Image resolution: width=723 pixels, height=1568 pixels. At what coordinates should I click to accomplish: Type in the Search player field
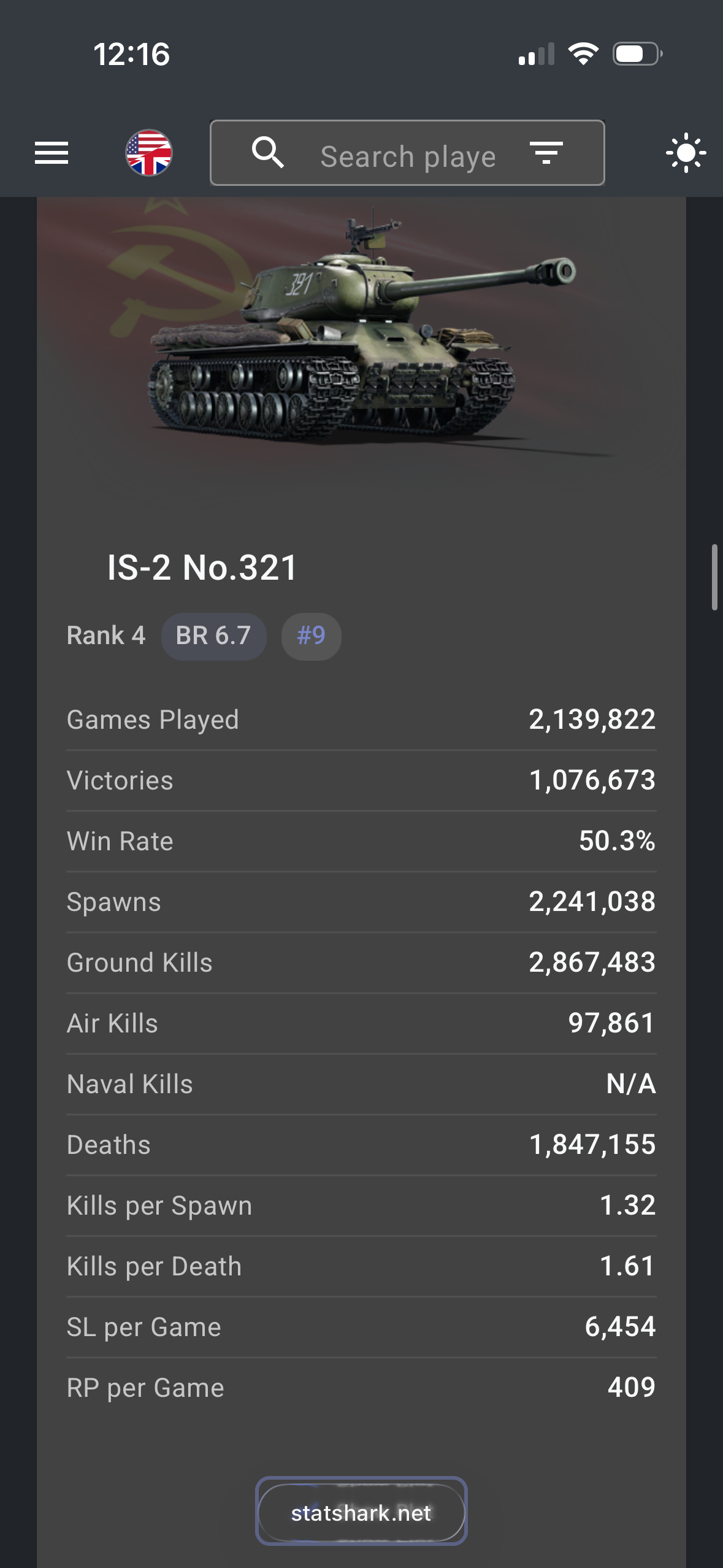coord(408,156)
